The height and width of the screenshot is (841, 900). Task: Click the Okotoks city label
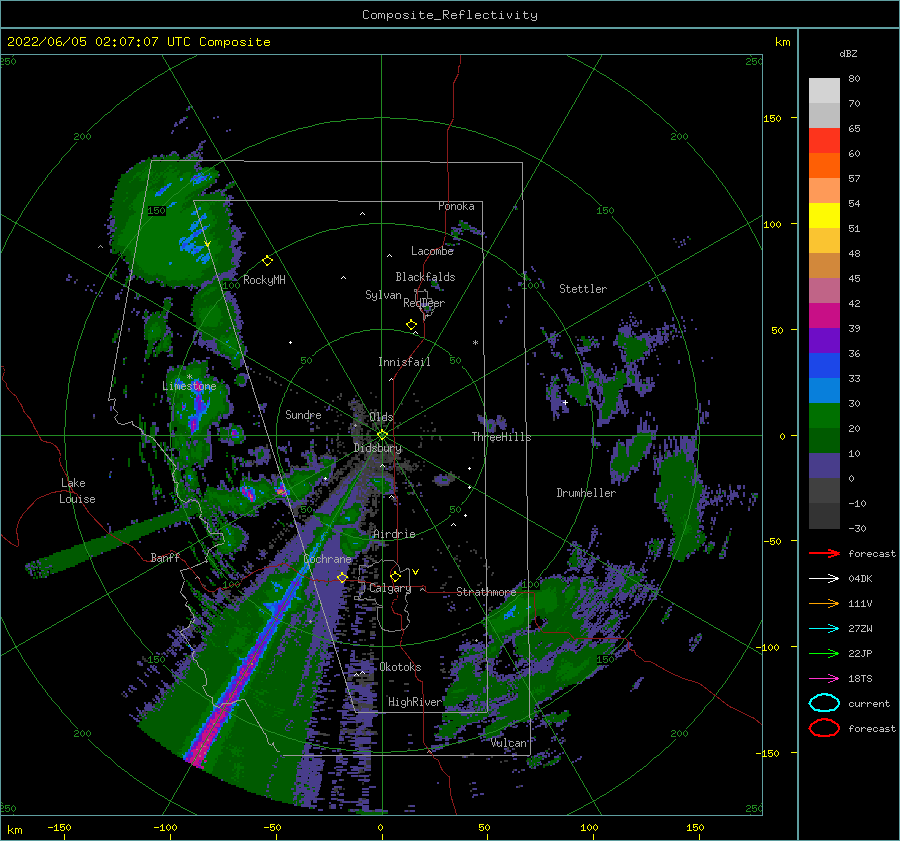pyautogui.click(x=400, y=667)
